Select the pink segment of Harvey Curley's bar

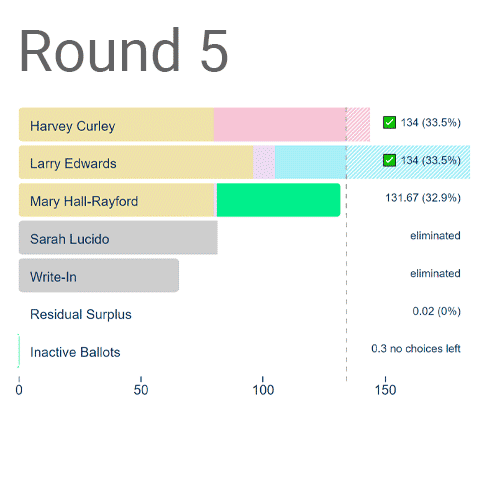(280, 124)
